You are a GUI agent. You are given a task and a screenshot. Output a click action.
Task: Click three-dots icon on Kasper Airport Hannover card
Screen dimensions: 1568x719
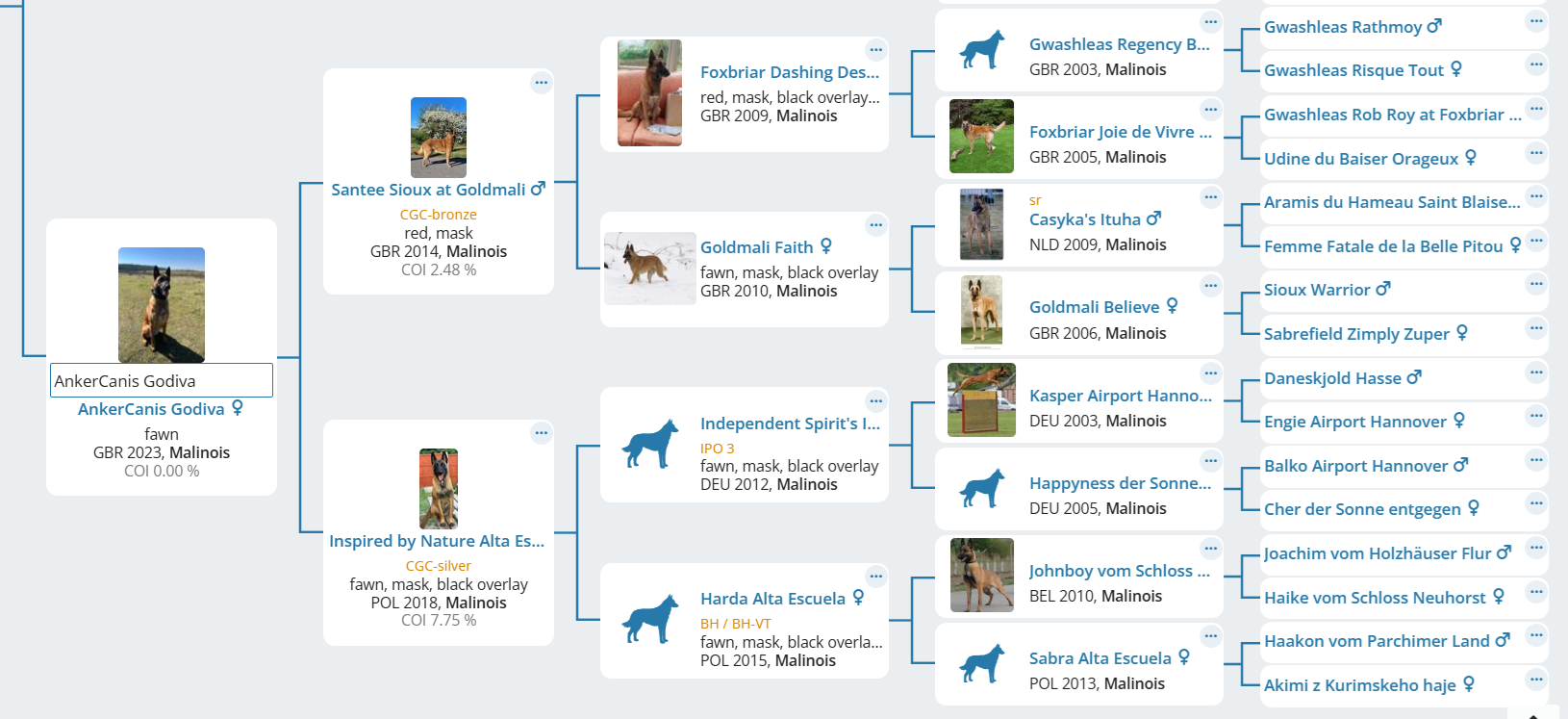pos(1210,373)
